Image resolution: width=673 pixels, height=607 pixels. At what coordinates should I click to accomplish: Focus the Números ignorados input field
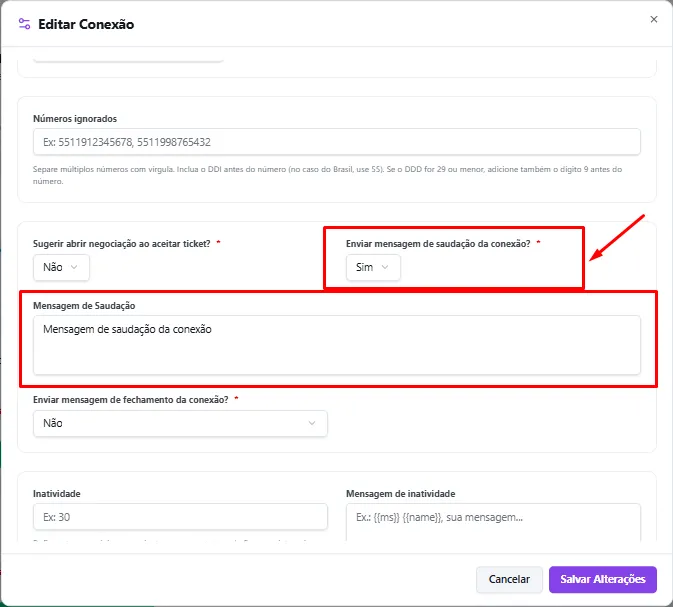(336, 142)
